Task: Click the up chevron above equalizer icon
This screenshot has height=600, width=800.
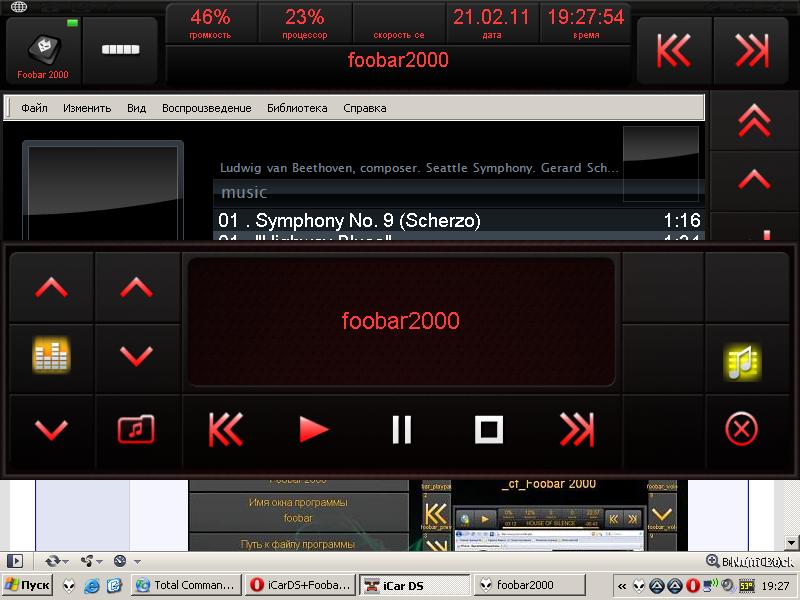Action: 51,288
